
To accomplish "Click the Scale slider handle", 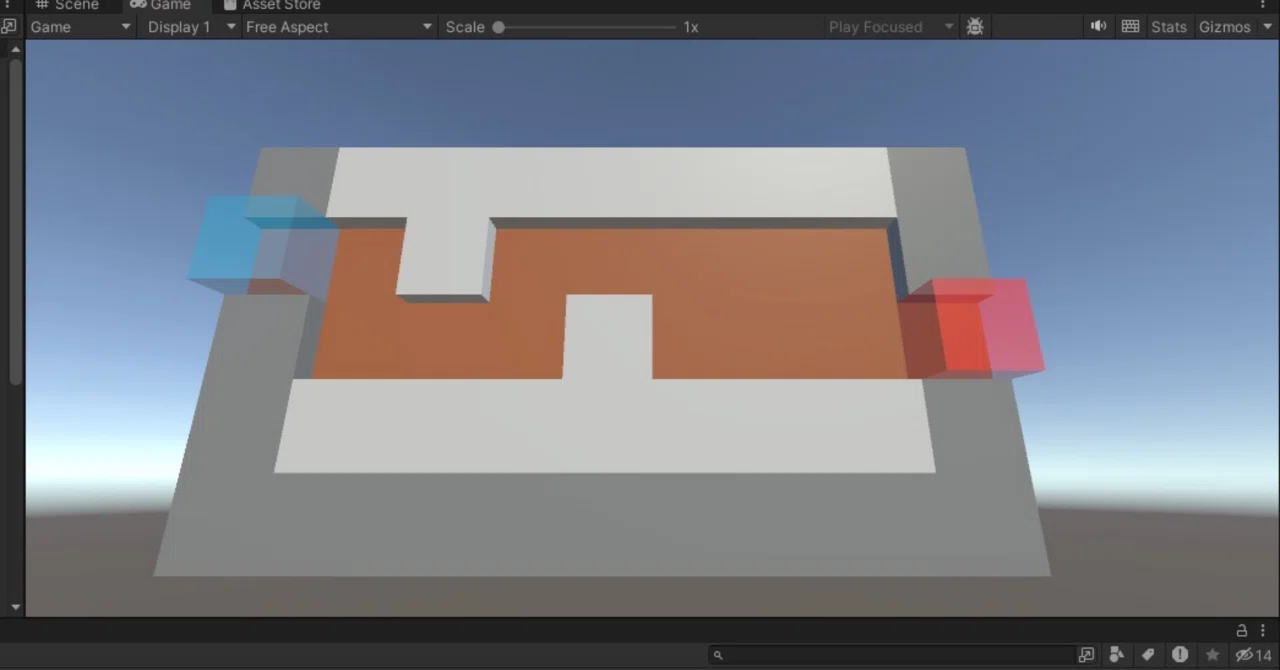I will [498, 27].
